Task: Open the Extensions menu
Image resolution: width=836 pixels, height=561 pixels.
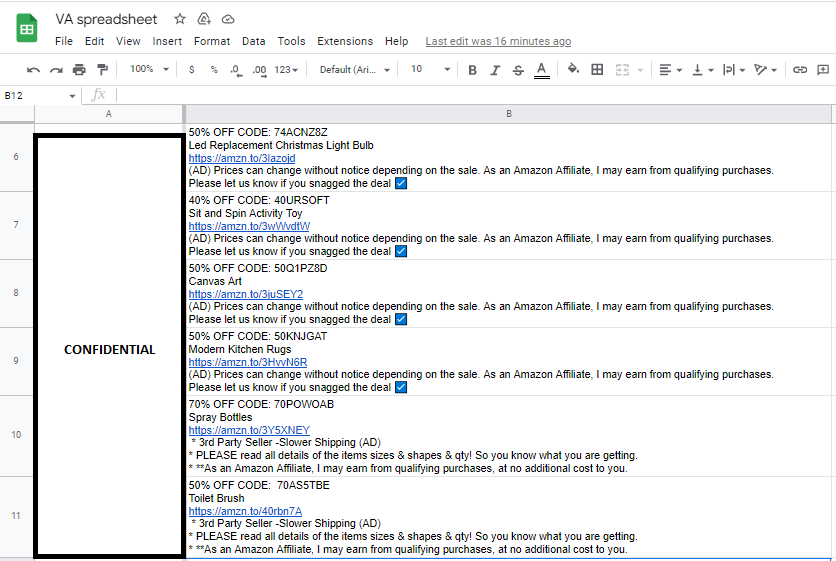Action: (x=345, y=41)
